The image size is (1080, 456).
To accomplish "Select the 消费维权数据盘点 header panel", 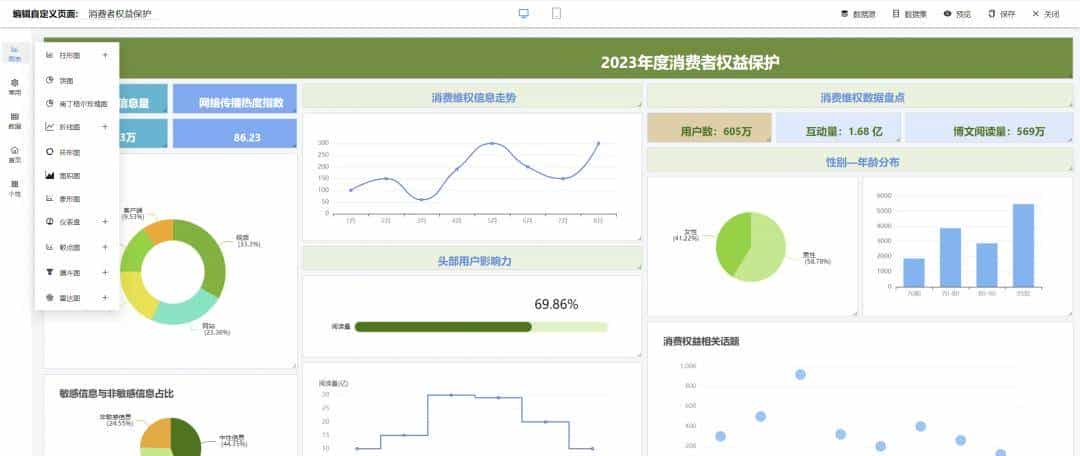I will [860, 97].
